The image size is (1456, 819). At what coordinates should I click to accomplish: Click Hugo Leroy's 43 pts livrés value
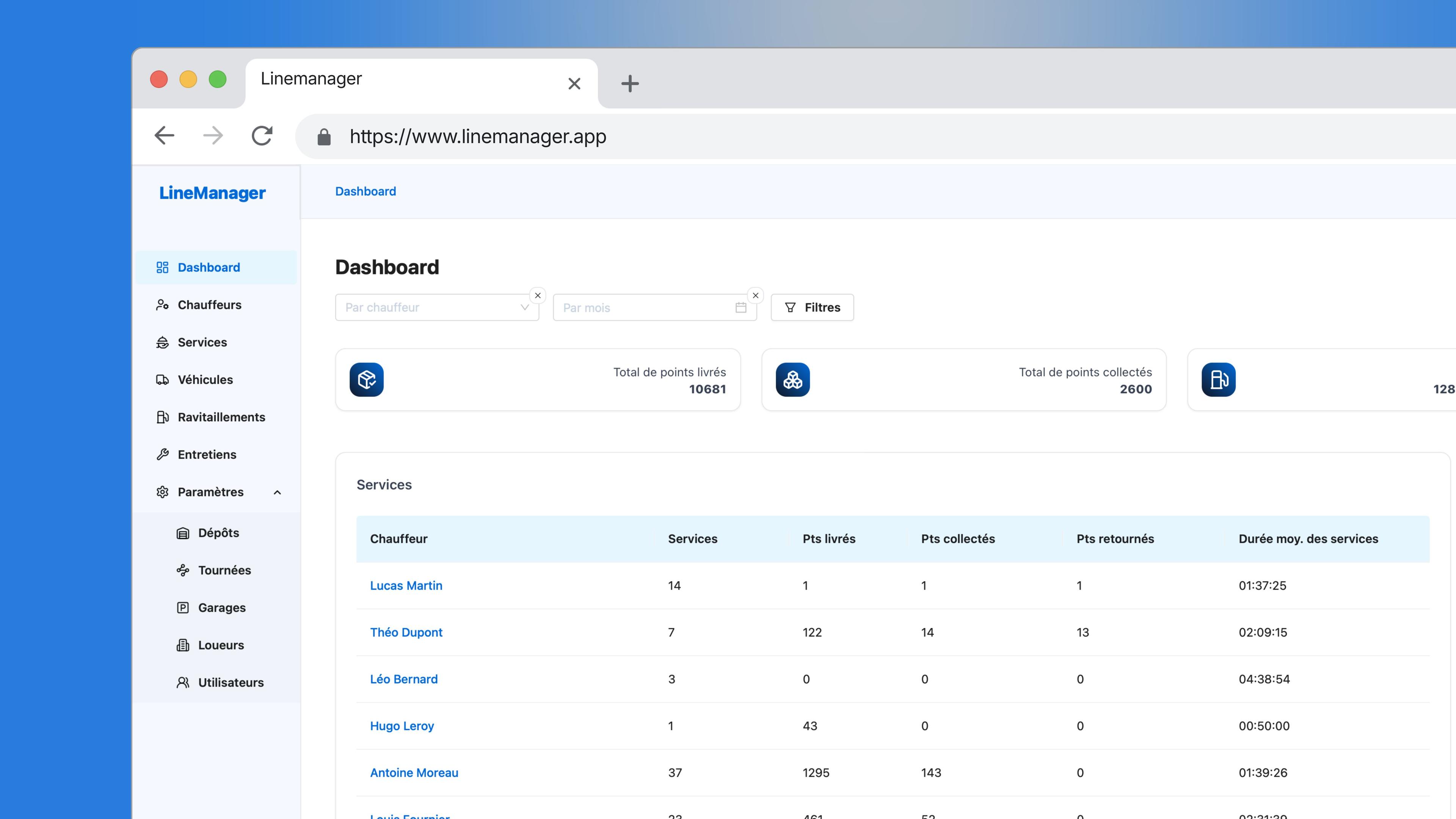pyautogui.click(x=810, y=726)
